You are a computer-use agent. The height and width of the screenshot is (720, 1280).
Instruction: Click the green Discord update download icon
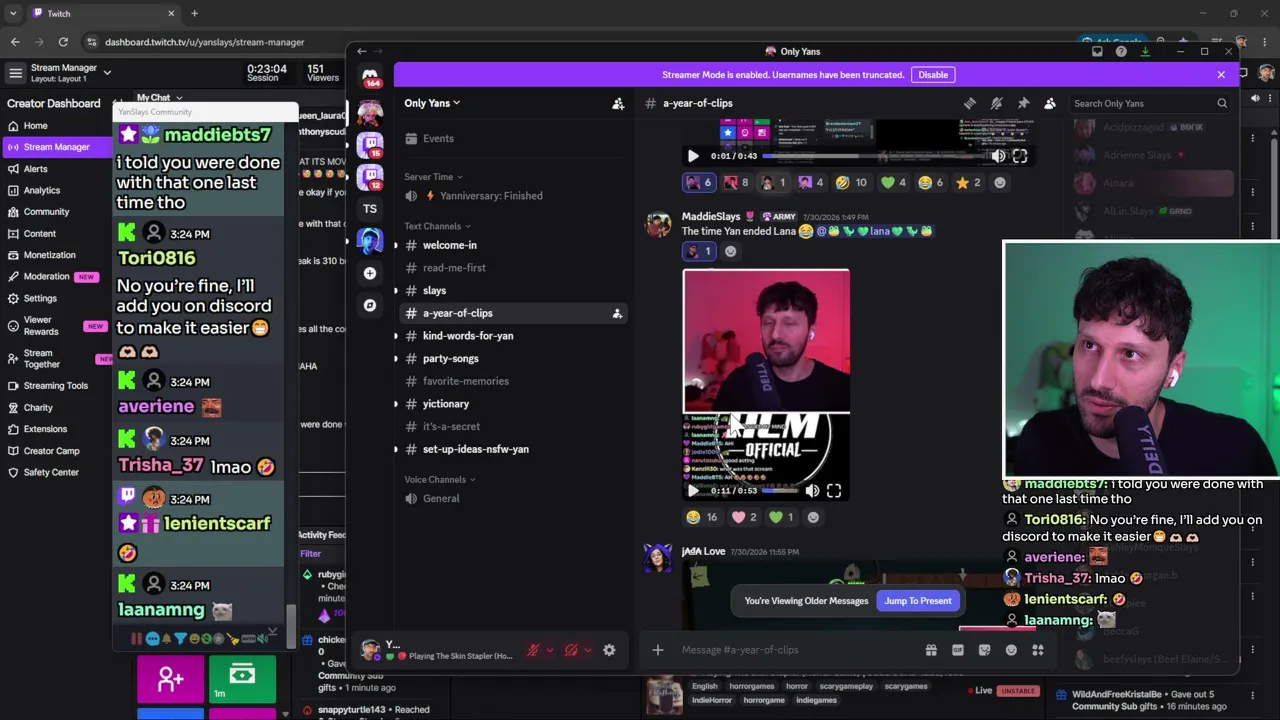tap(1145, 51)
